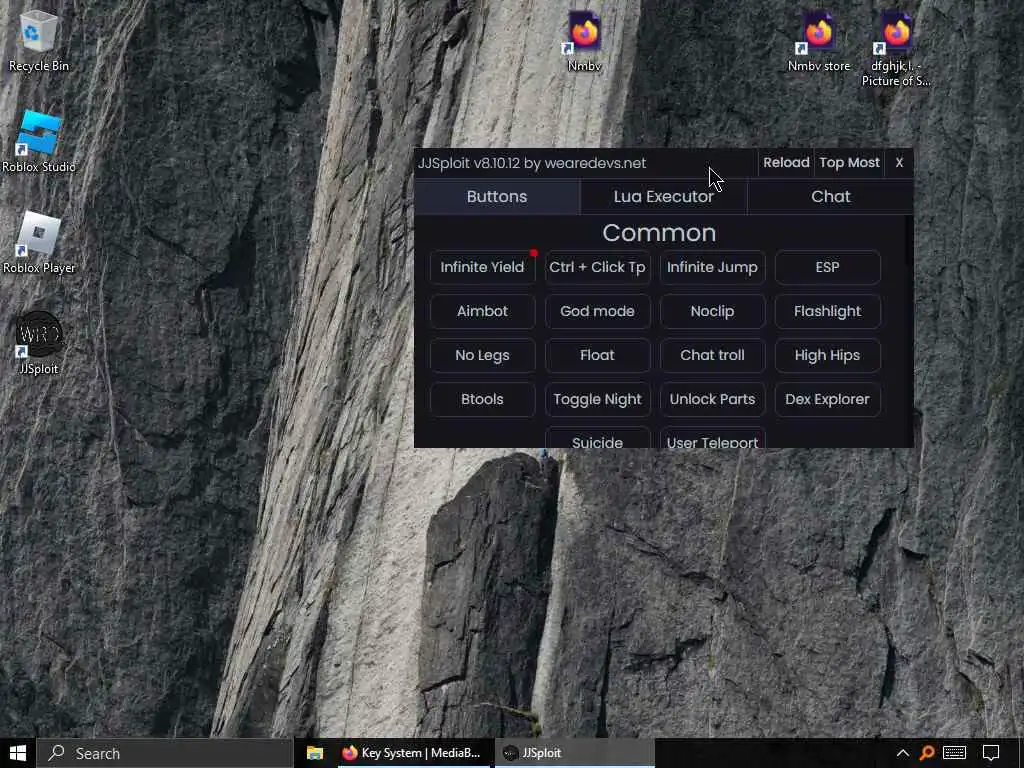Turn on the Flashlight
The image size is (1024, 768).
click(827, 311)
